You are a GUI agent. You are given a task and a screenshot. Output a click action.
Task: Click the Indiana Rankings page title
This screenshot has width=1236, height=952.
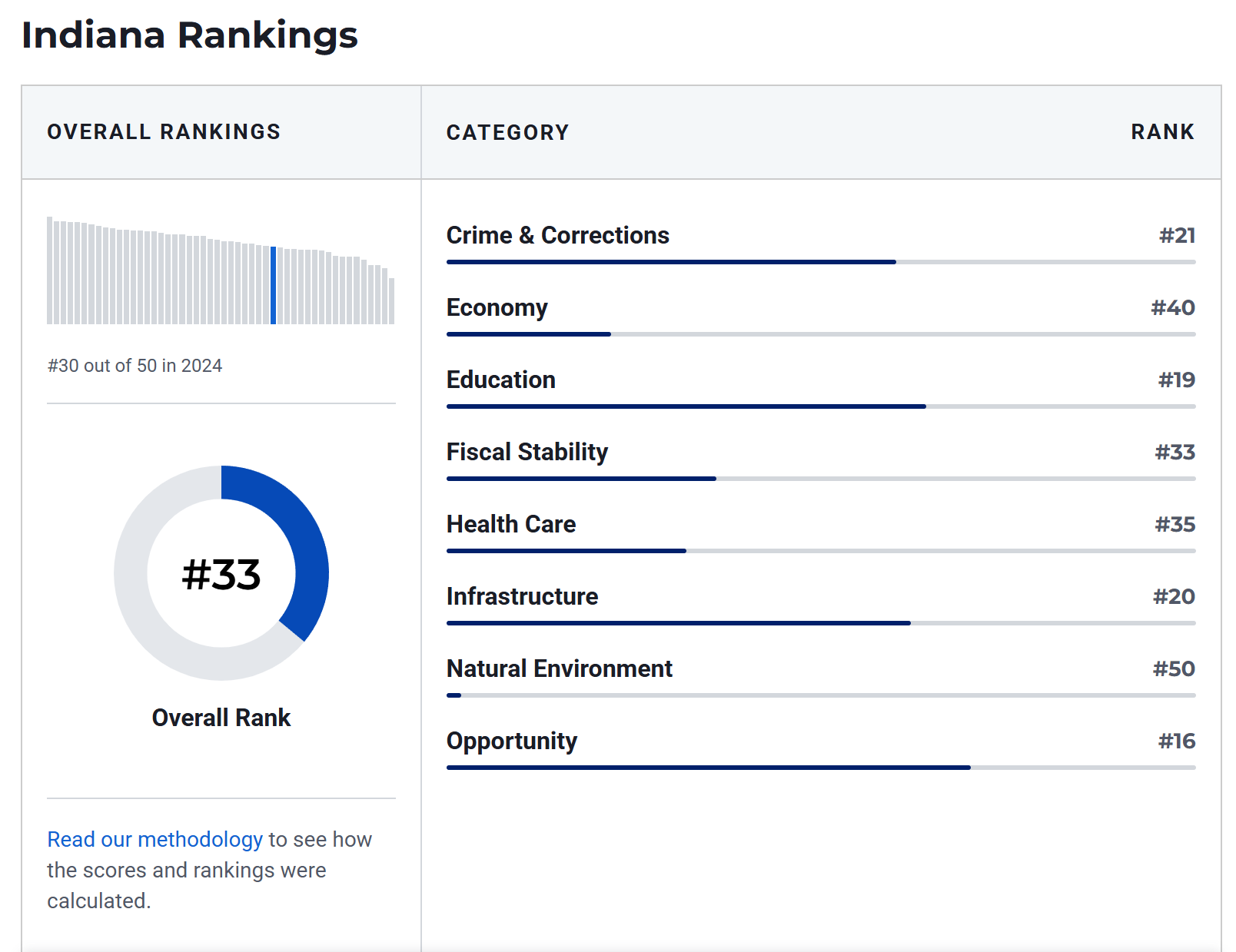190,35
